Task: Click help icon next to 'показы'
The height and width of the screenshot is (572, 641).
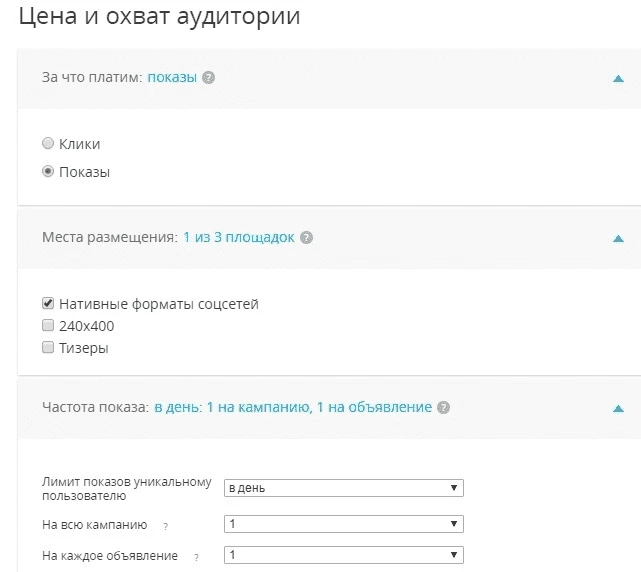Action: click(x=208, y=77)
